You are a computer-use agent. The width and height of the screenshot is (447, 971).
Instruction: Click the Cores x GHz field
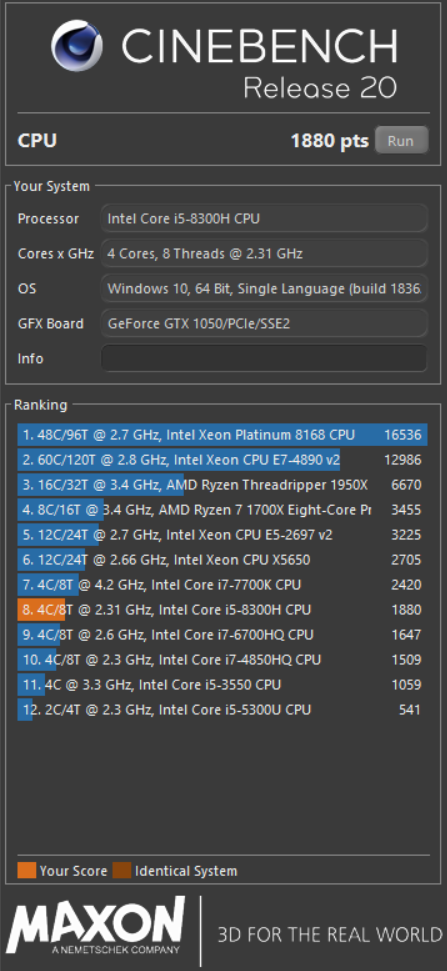pos(264,253)
